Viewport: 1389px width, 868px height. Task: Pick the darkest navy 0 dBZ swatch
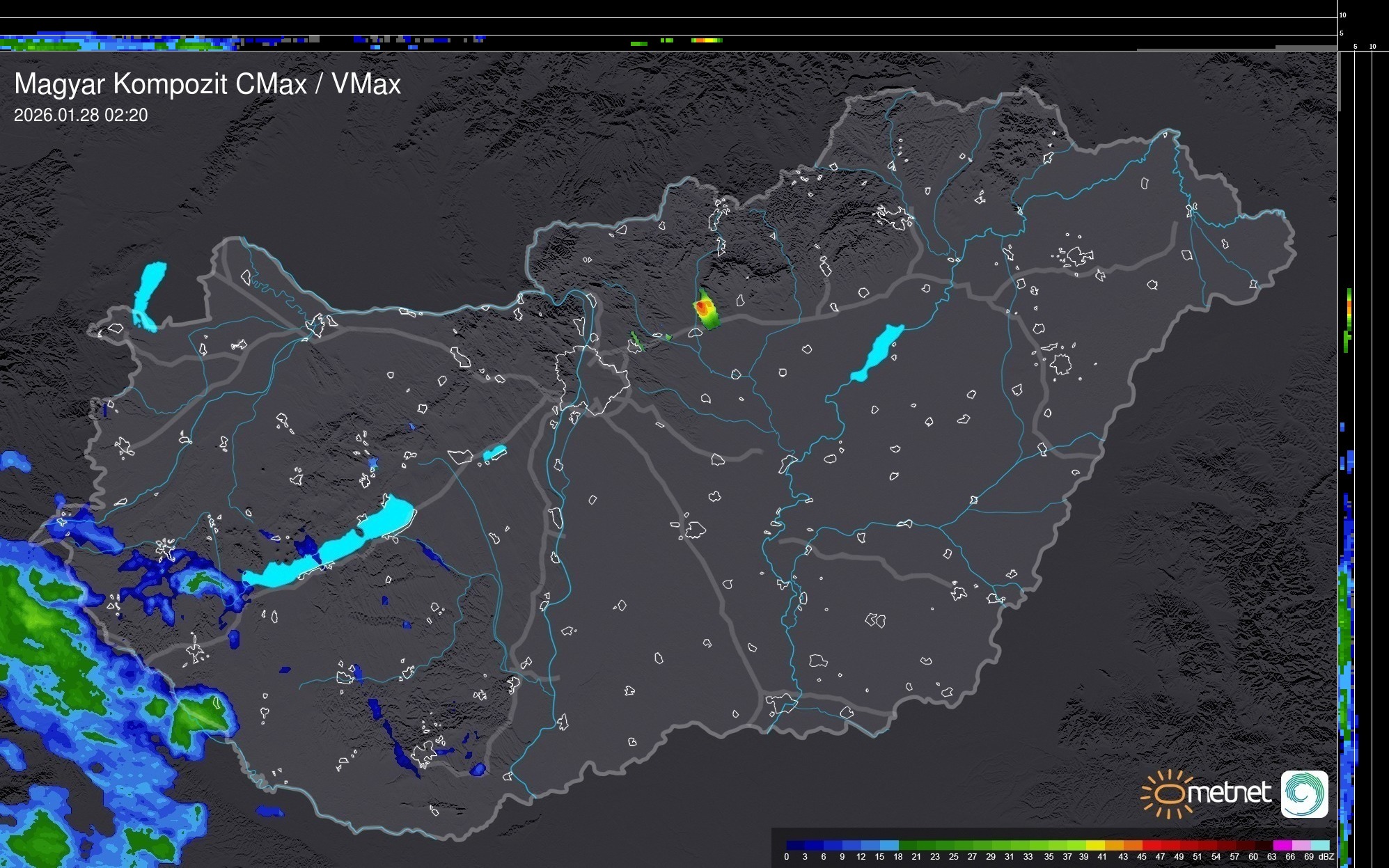click(x=796, y=845)
